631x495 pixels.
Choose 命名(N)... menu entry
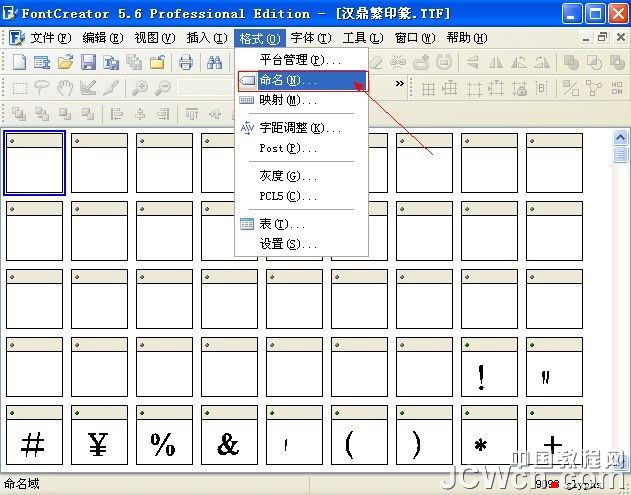coord(302,80)
